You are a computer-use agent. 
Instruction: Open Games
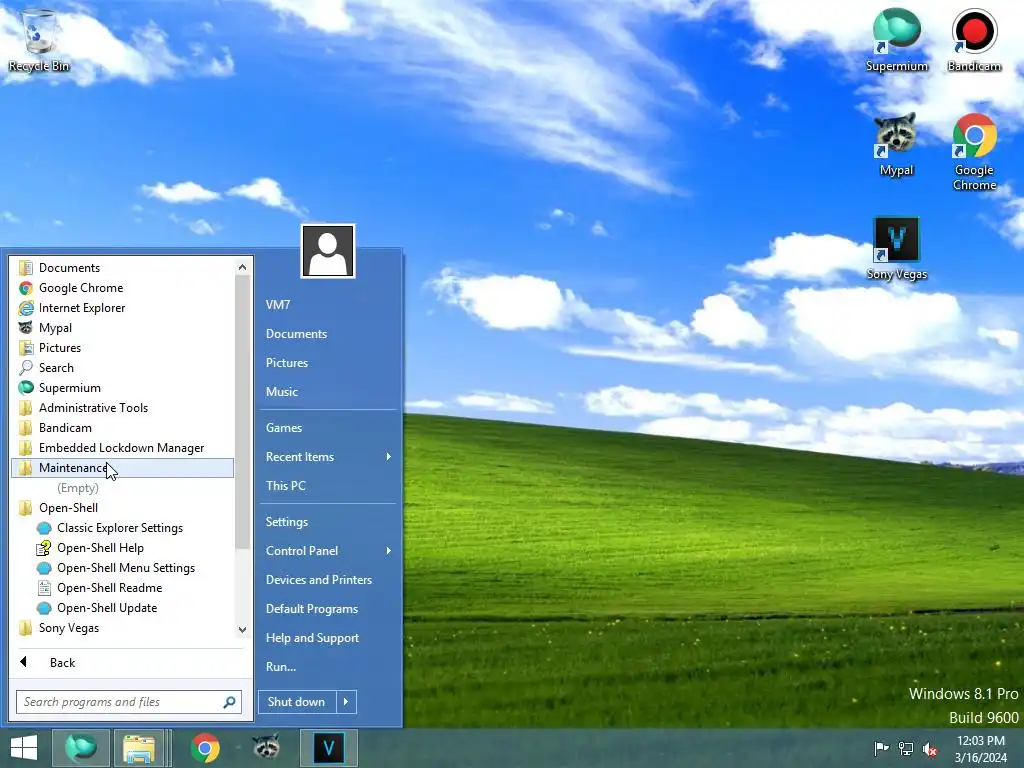point(328,428)
